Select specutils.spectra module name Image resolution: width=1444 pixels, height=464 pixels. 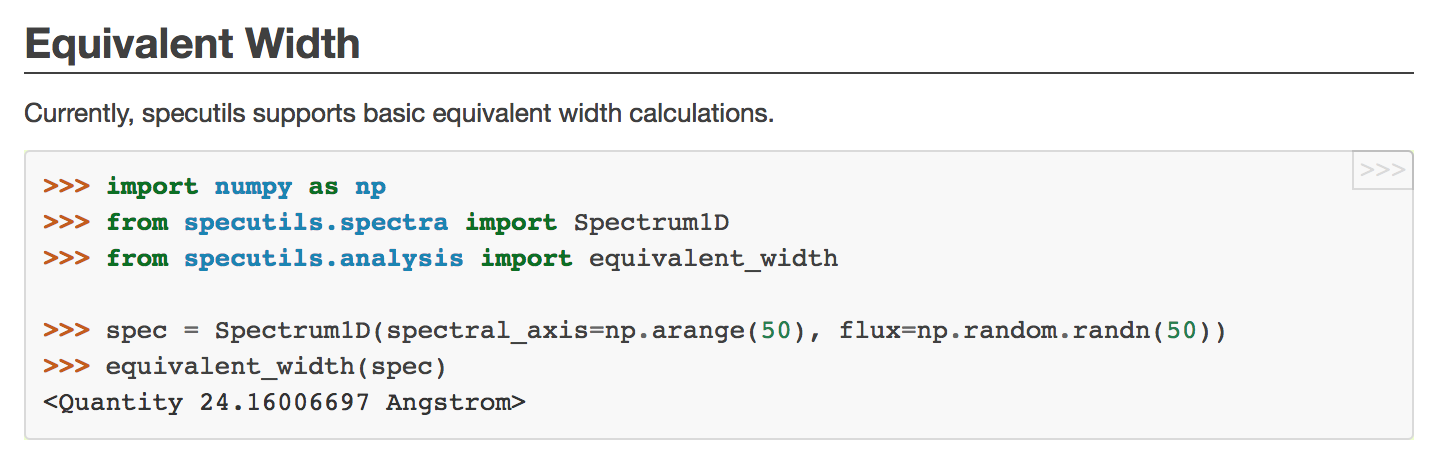pyautogui.click(x=316, y=223)
